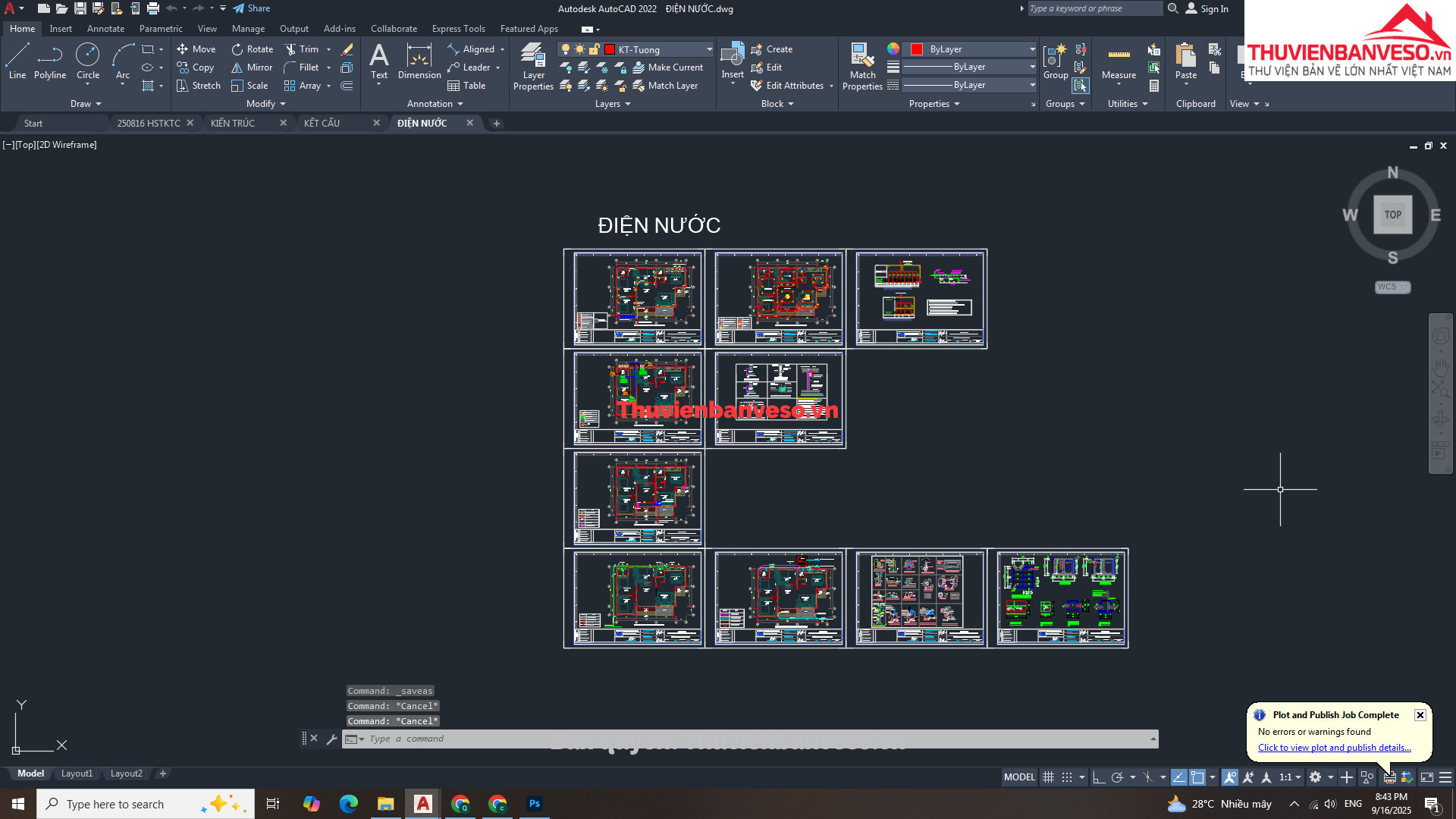Click the Make Current layer button

668,67
